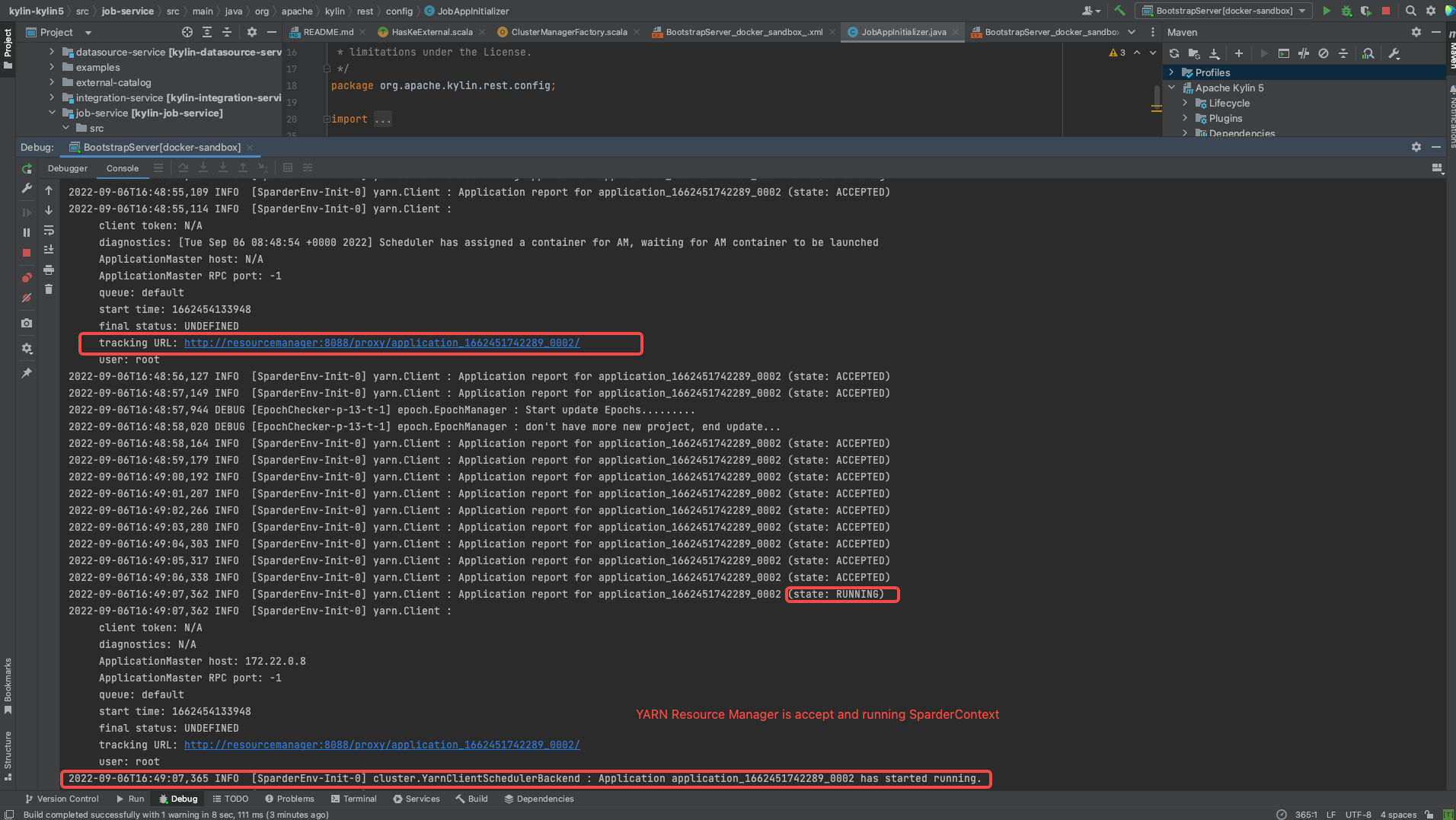Open View Breakpoints from the debug sidebar

click(27, 277)
